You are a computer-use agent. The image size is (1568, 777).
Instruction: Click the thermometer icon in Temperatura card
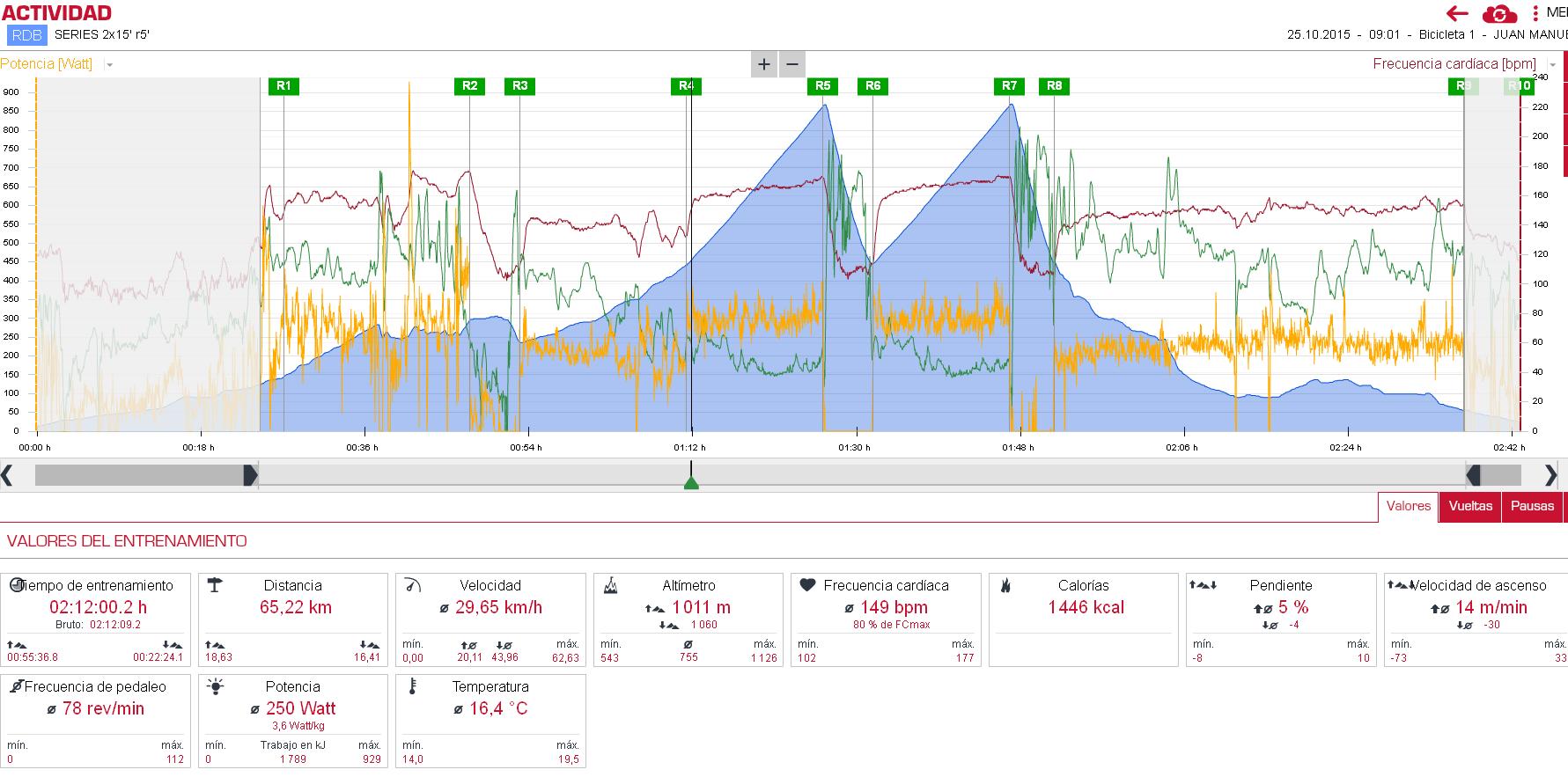click(x=411, y=687)
